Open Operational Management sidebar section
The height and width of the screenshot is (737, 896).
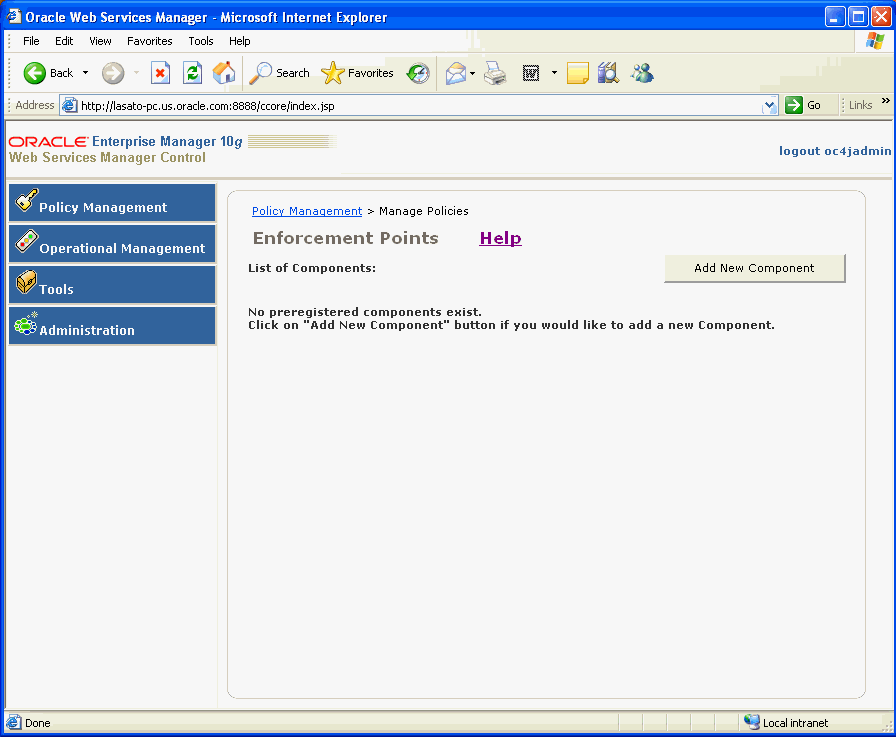112,244
